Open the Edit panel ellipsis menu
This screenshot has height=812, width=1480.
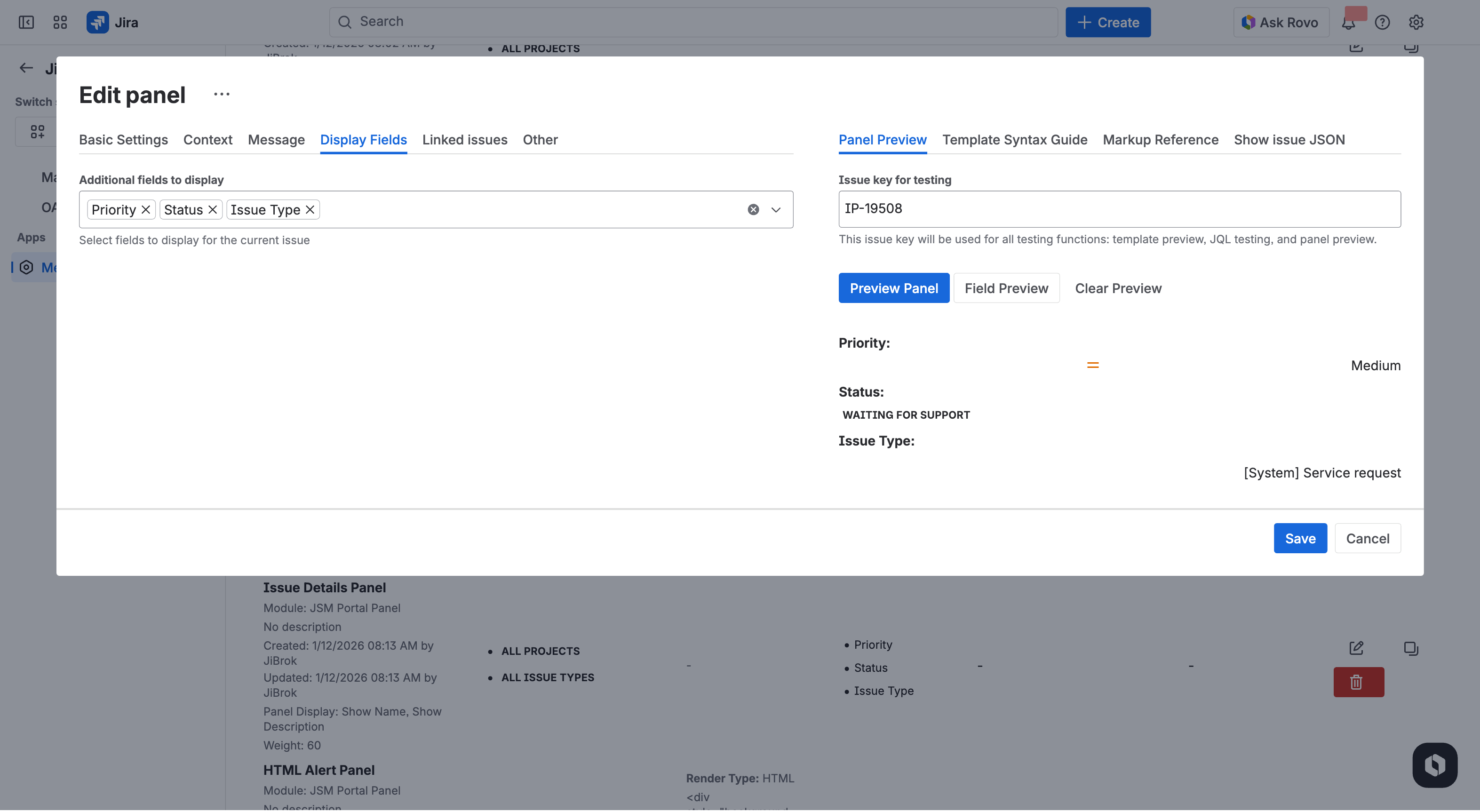click(x=221, y=94)
